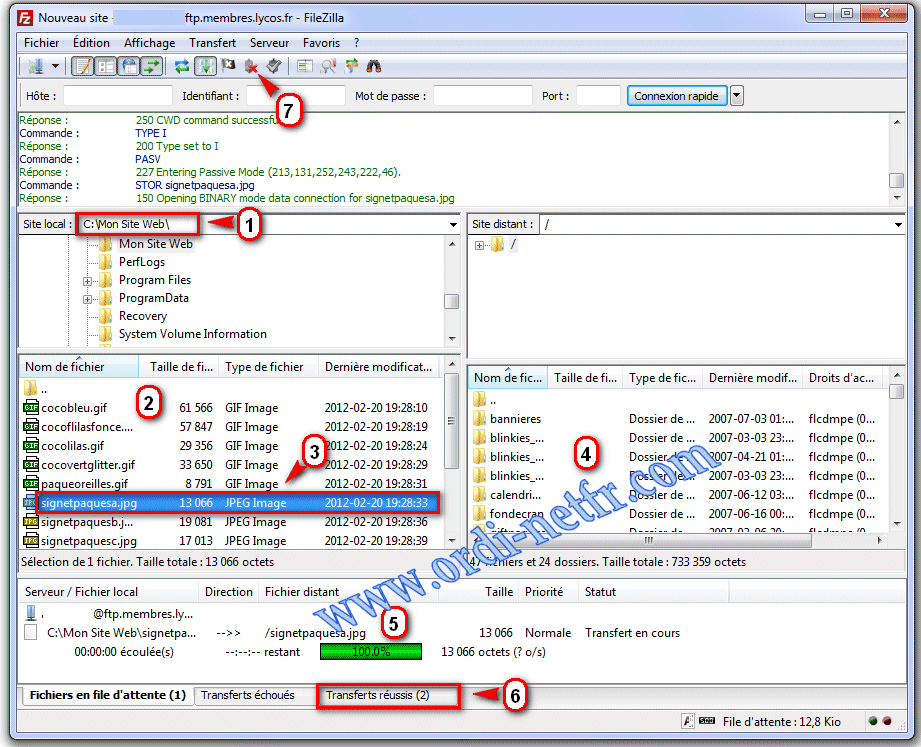The width and height of the screenshot is (921, 747).
Task: Click the green 100.0% transfer progress bar
Action: pyautogui.click(x=371, y=651)
